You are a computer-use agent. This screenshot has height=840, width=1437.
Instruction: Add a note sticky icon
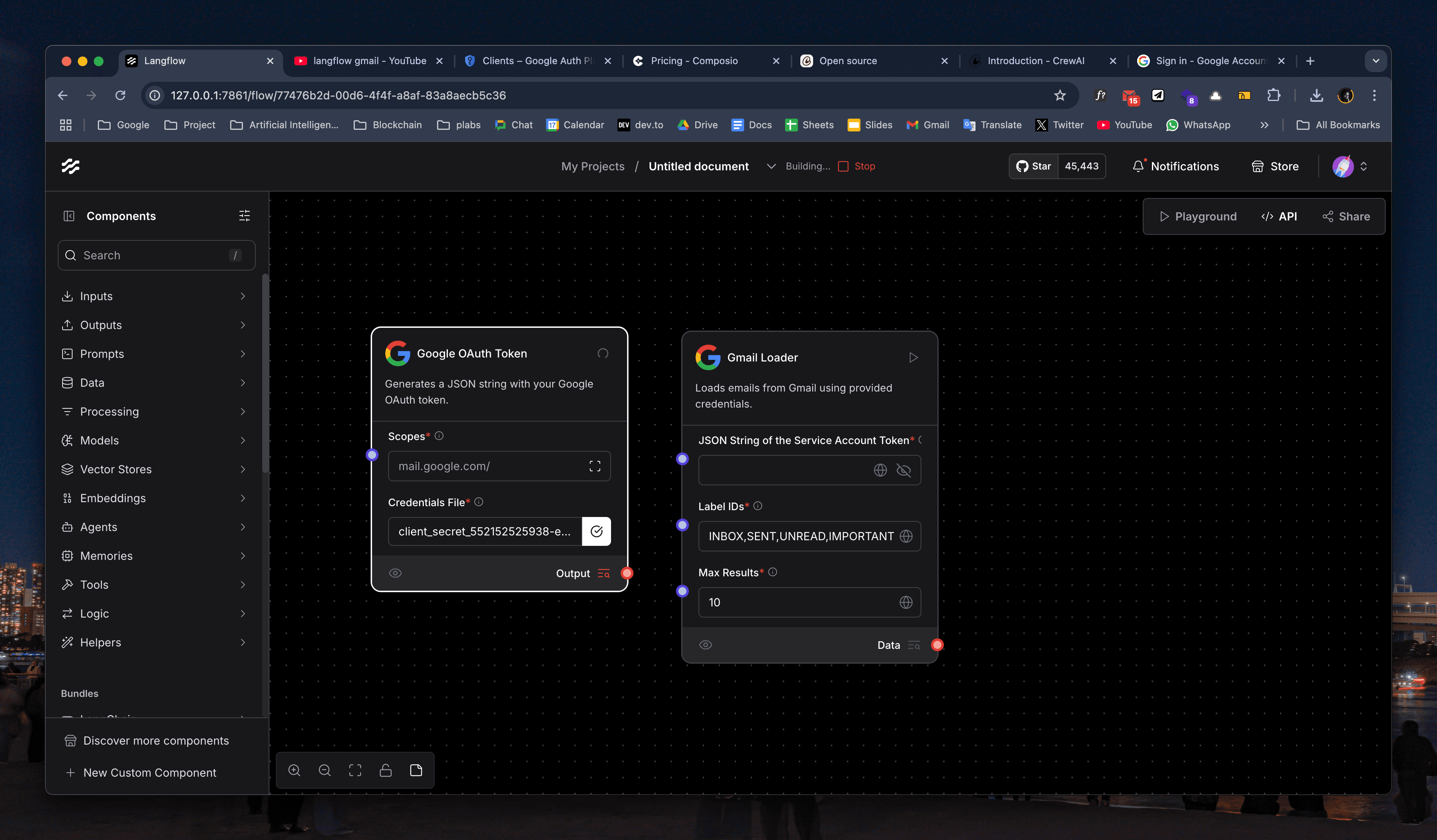pos(416,771)
